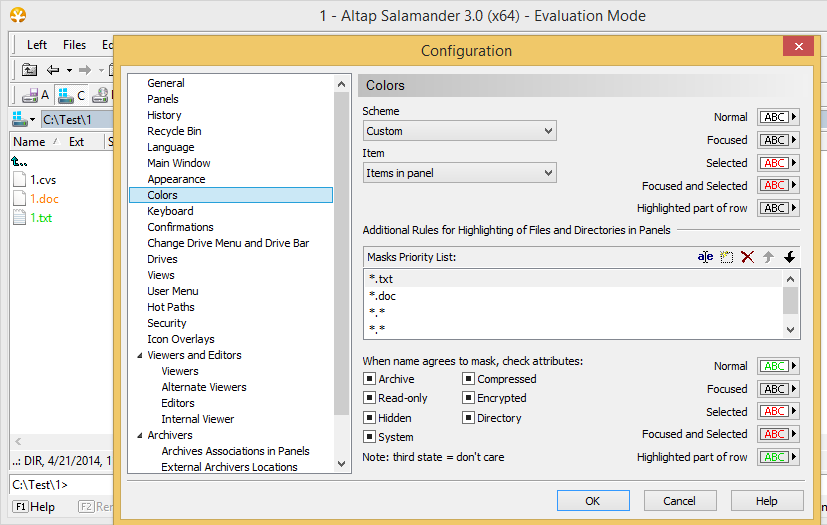Switch to drive A in the drive bar

[x=35, y=95]
